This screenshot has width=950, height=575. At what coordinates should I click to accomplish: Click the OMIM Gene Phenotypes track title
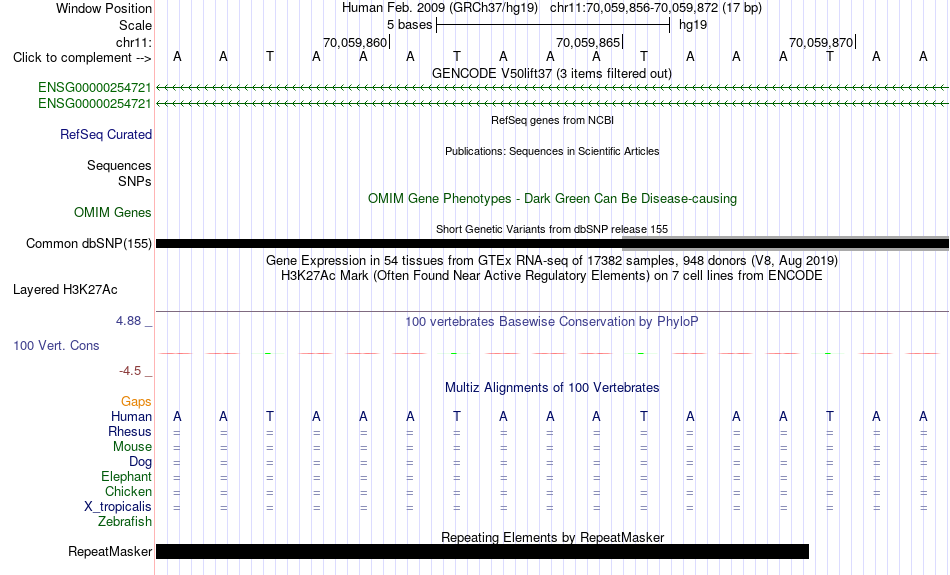point(553,199)
